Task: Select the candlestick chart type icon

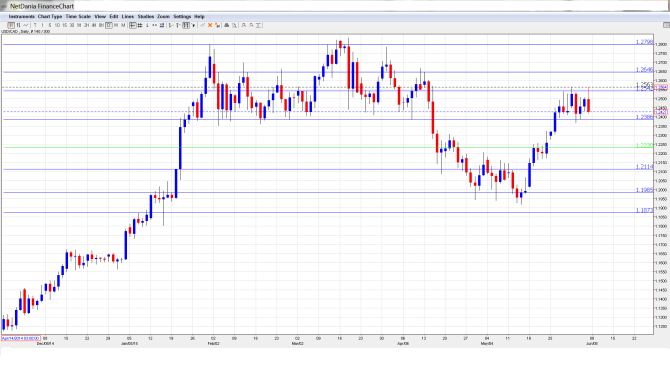Action: point(11,26)
